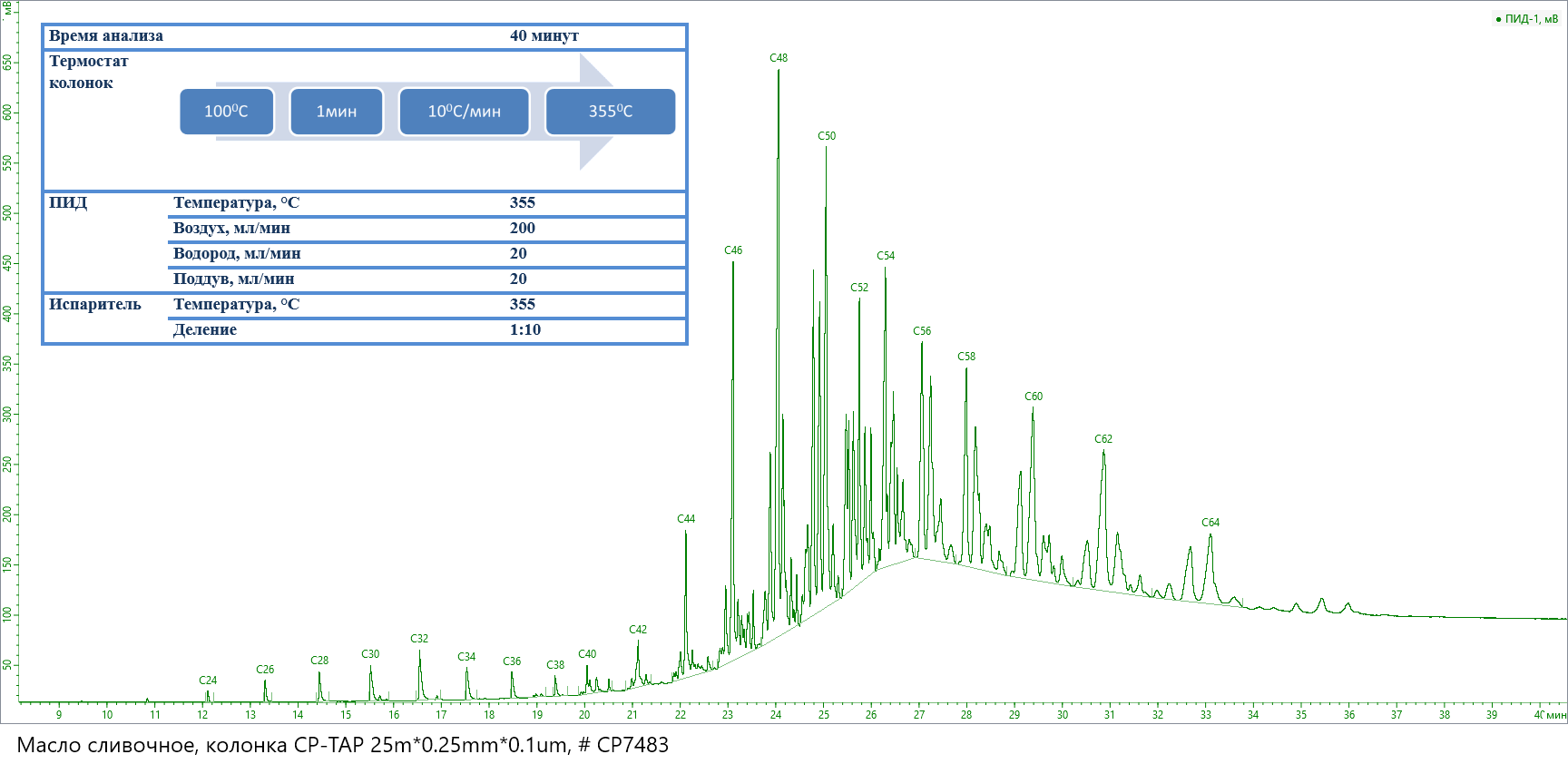Select the C62 peak label

pos(1103,439)
